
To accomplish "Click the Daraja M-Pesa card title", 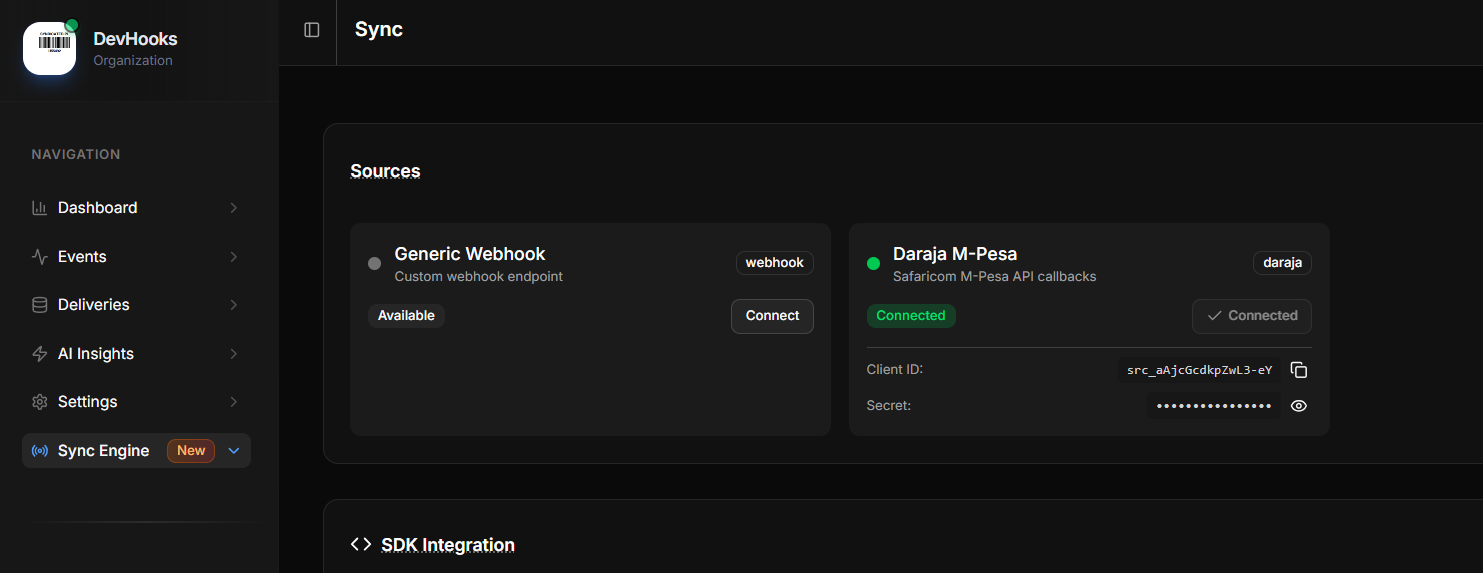I will click(x=955, y=254).
